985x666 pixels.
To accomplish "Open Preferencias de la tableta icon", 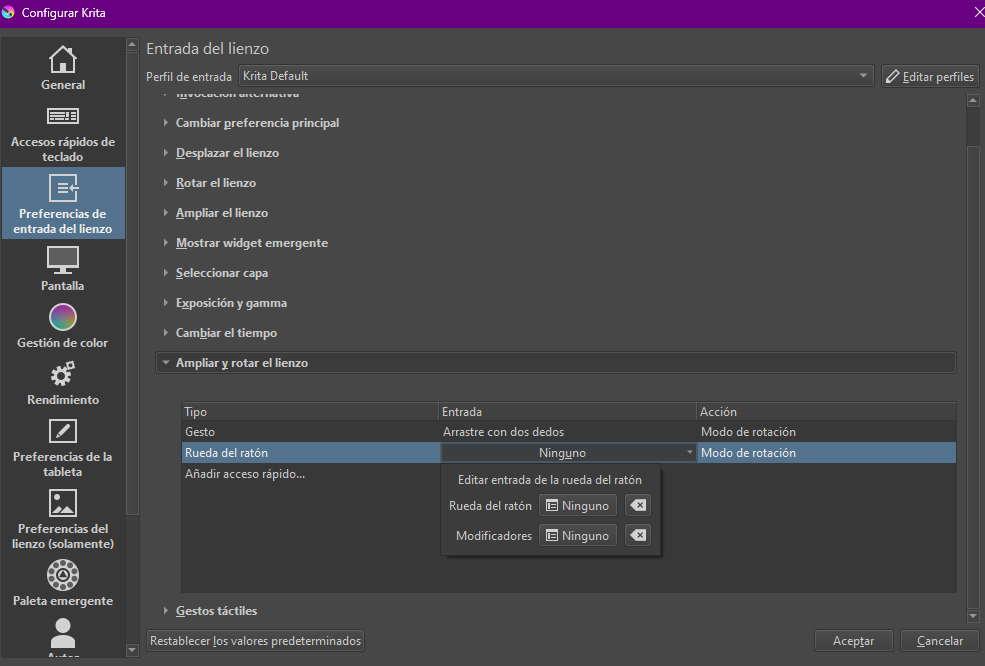I will pos(63,431).
